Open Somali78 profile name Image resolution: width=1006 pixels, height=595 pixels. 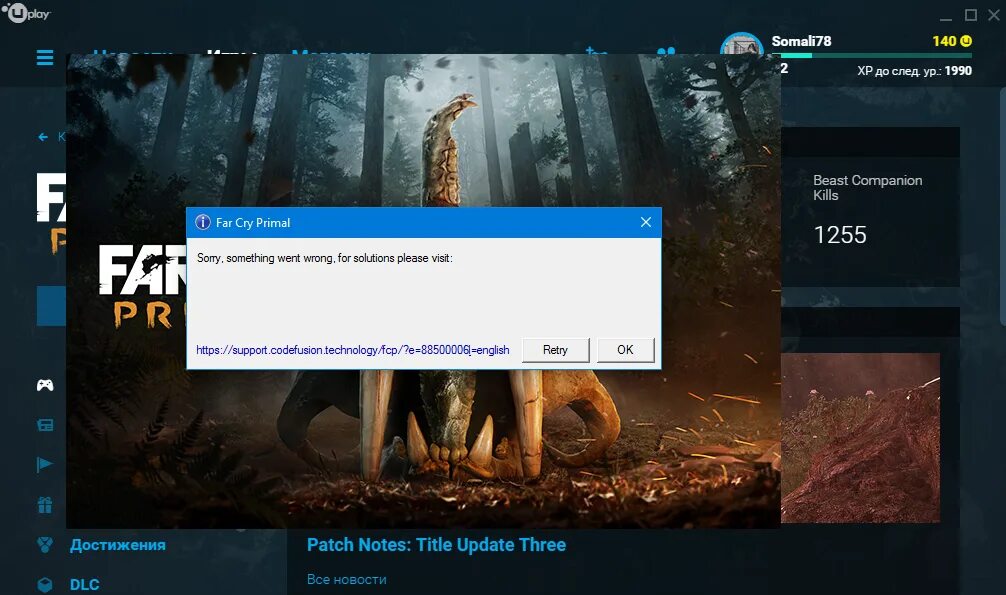click(x=801, y=41)
